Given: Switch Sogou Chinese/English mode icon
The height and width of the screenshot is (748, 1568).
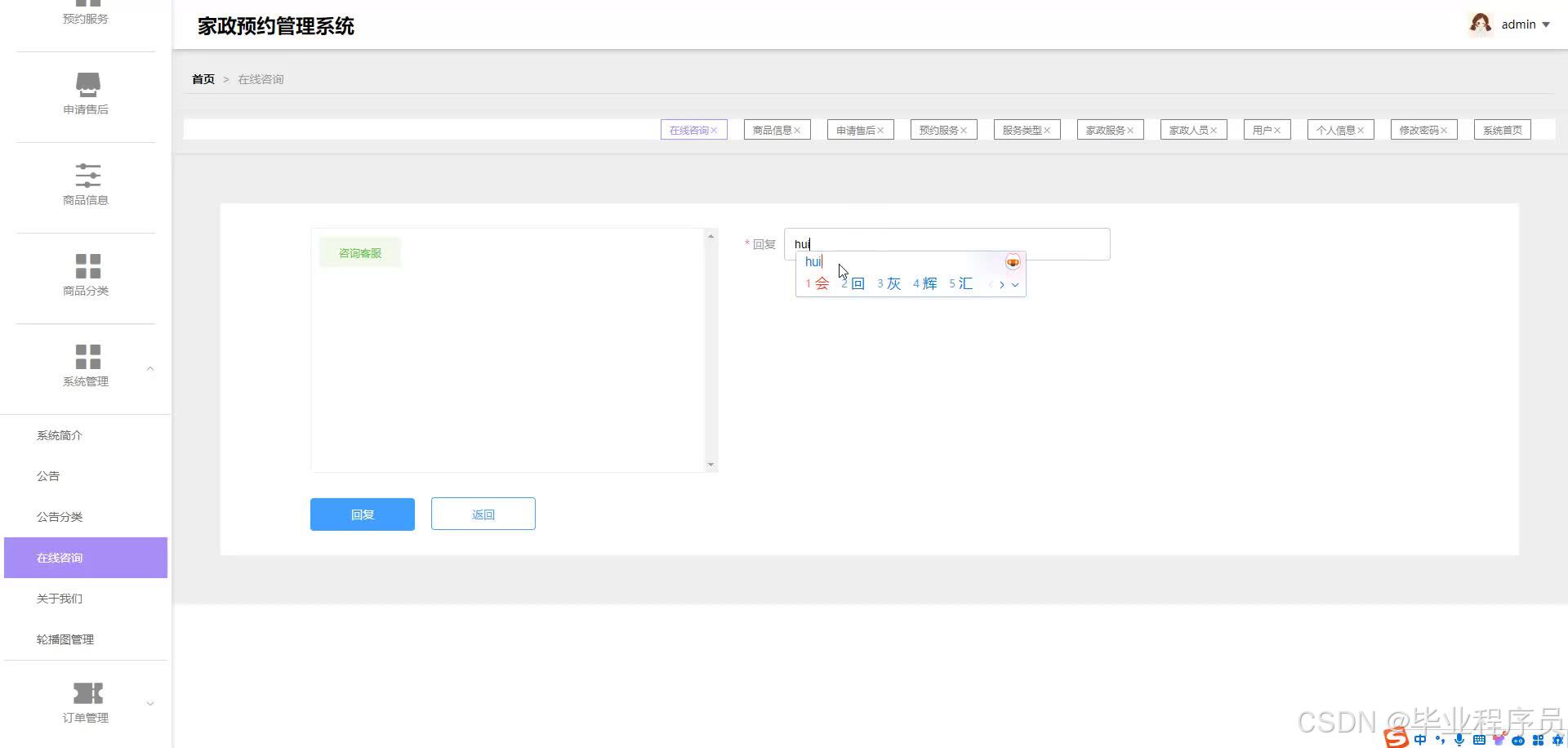Looking at the screenshot, I should 1420,739.
